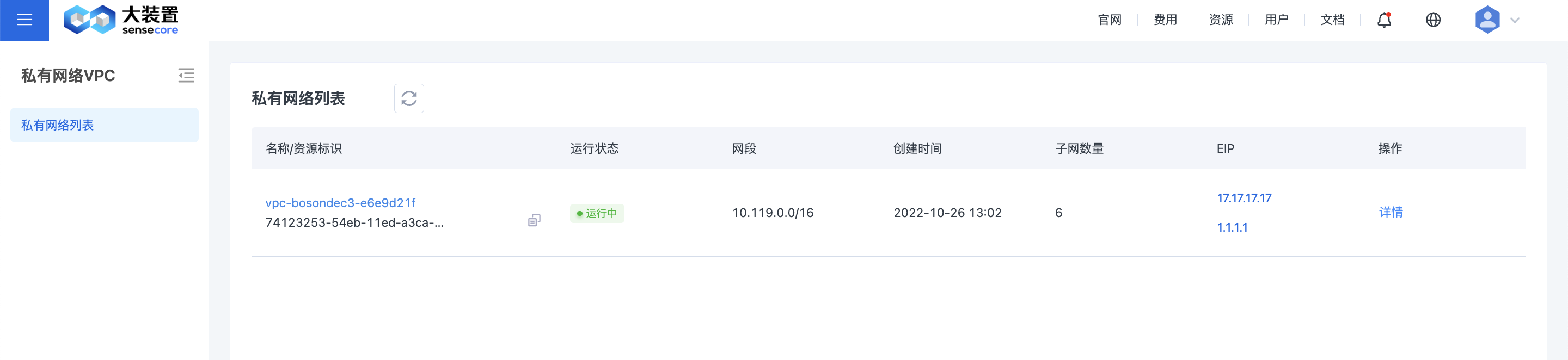The image size is (1568, 360).
Task: Click the user avatar icon
Action: pos(1487,20)
